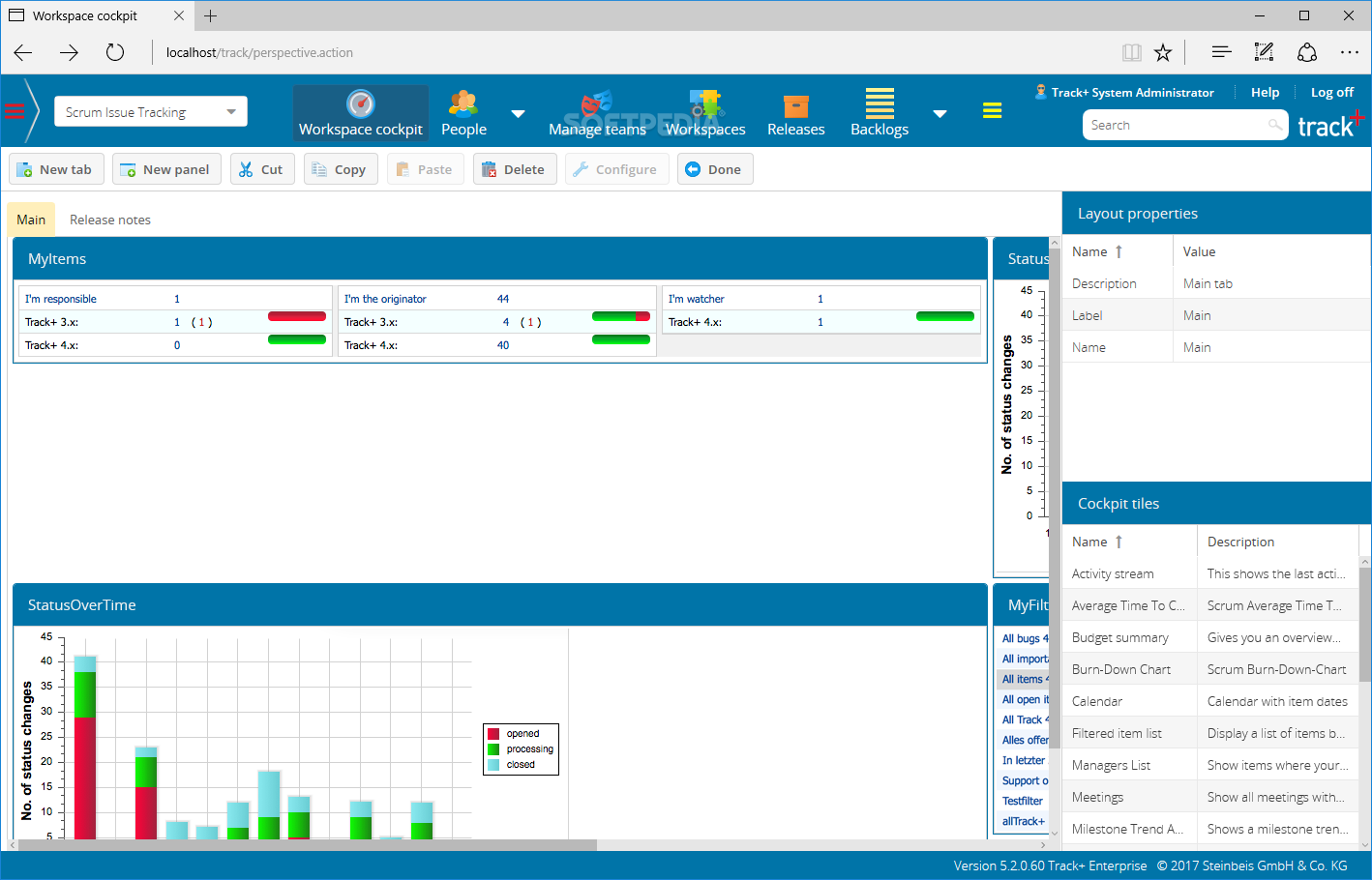Open Manage teams icon
The width and height of the screenshot is (1372, 880).
tap(597, 103)
